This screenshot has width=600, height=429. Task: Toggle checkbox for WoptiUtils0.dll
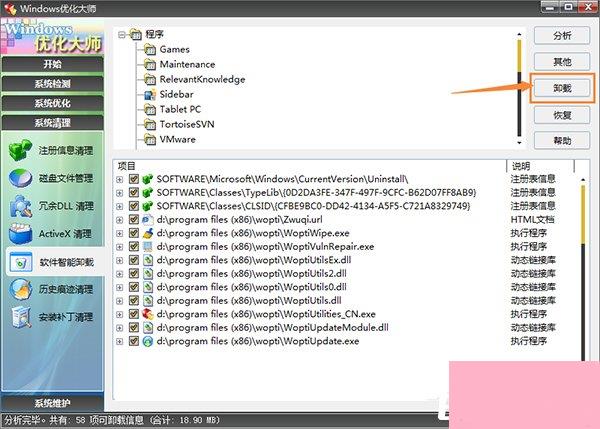tap(134, 287)
